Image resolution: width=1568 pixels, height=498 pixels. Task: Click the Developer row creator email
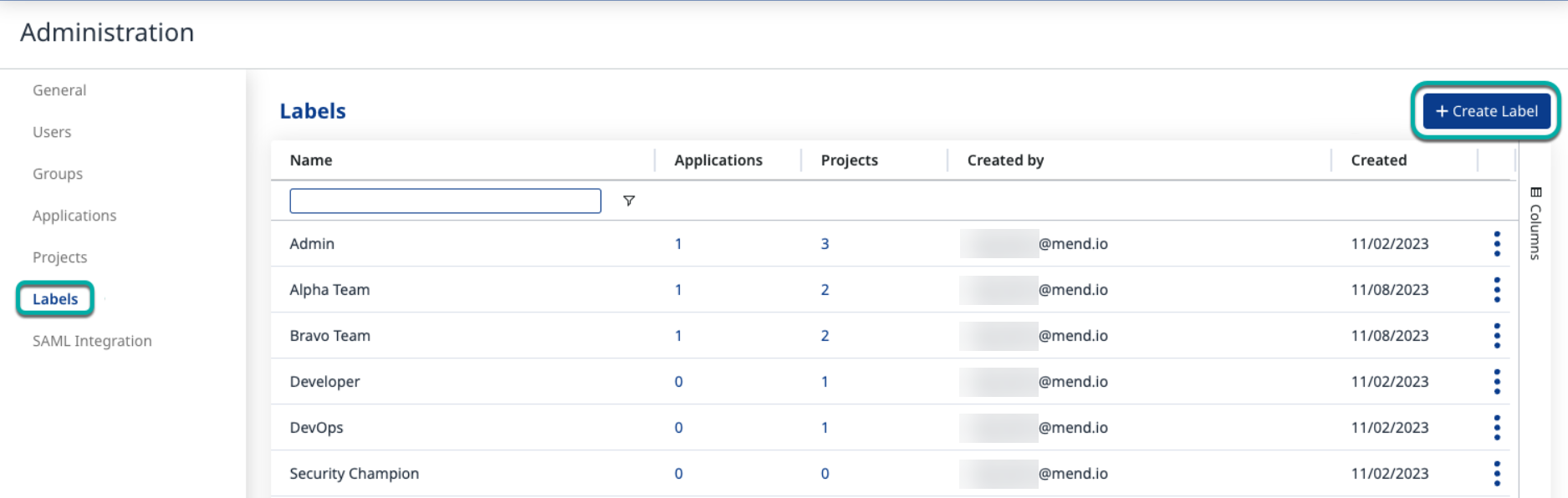(1034, 382)
